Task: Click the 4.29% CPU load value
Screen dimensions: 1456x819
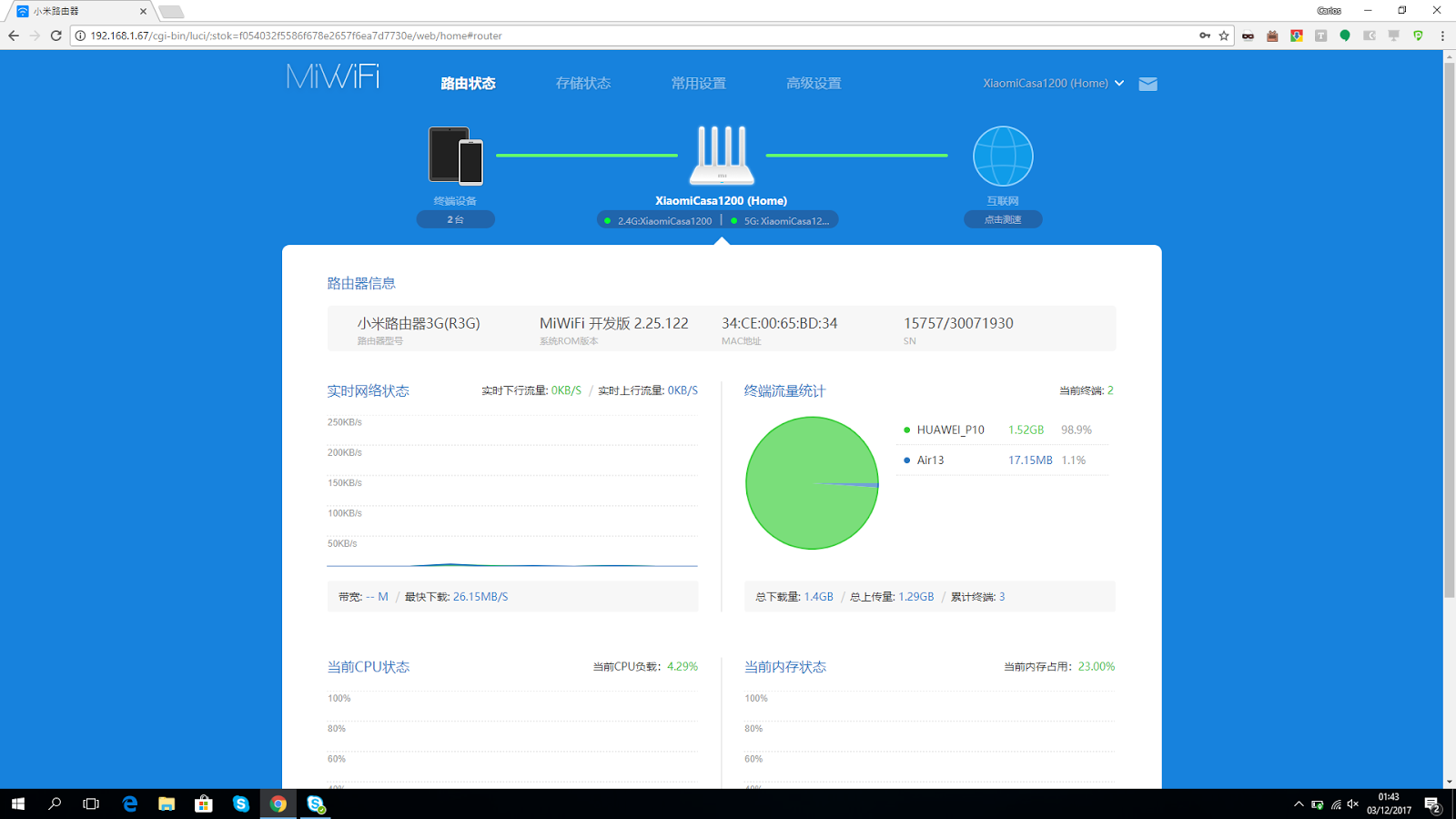Action: point(682,667)
